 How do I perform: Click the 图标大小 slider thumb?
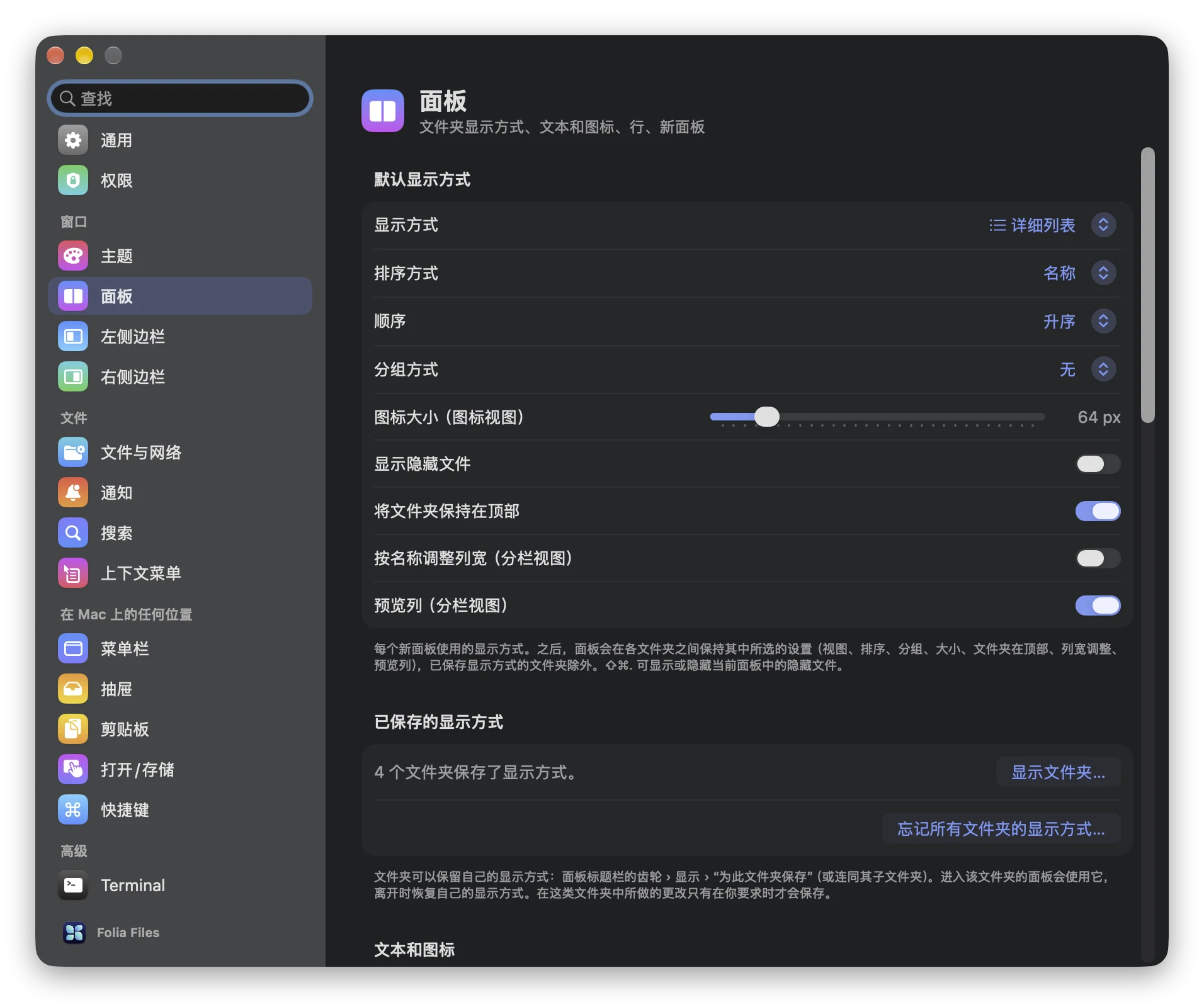(x=766, y=417)
